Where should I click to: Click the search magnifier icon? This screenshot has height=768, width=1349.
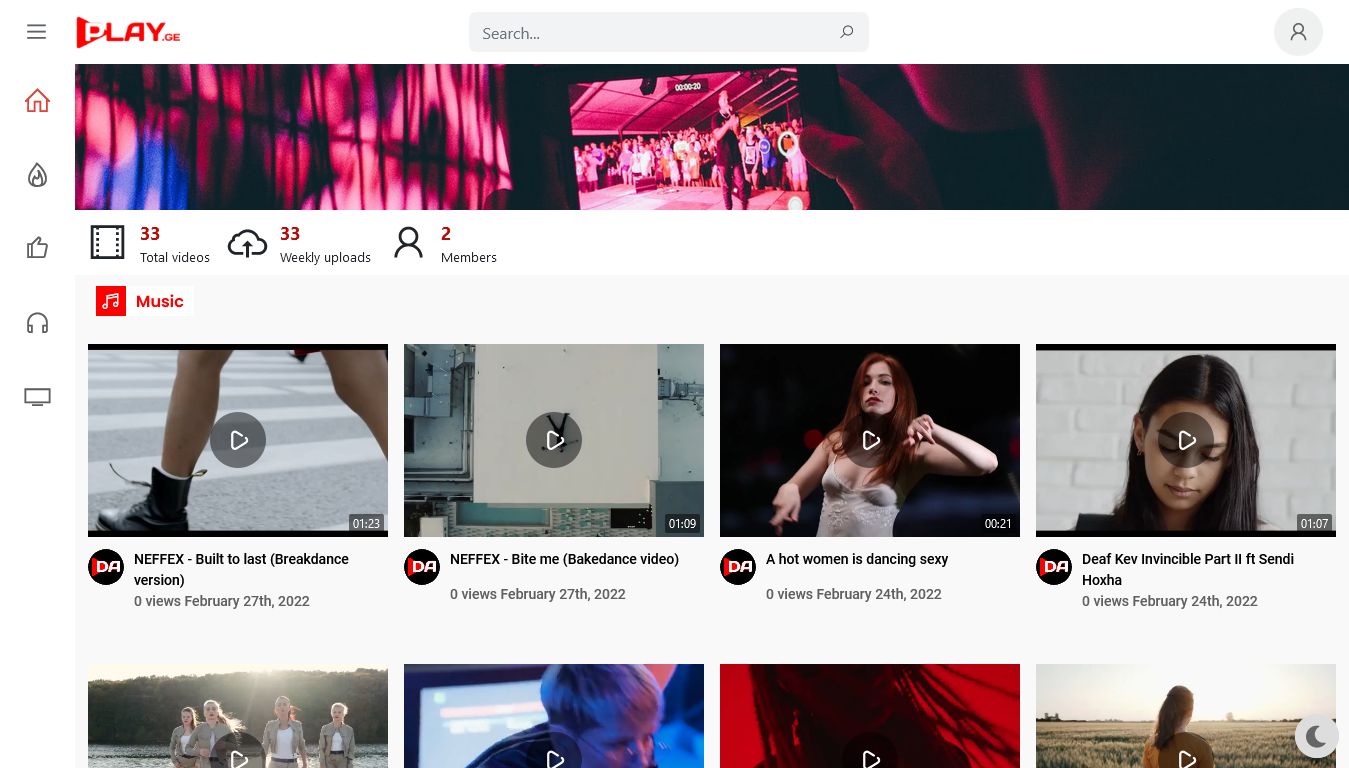(x=846, y=32)
